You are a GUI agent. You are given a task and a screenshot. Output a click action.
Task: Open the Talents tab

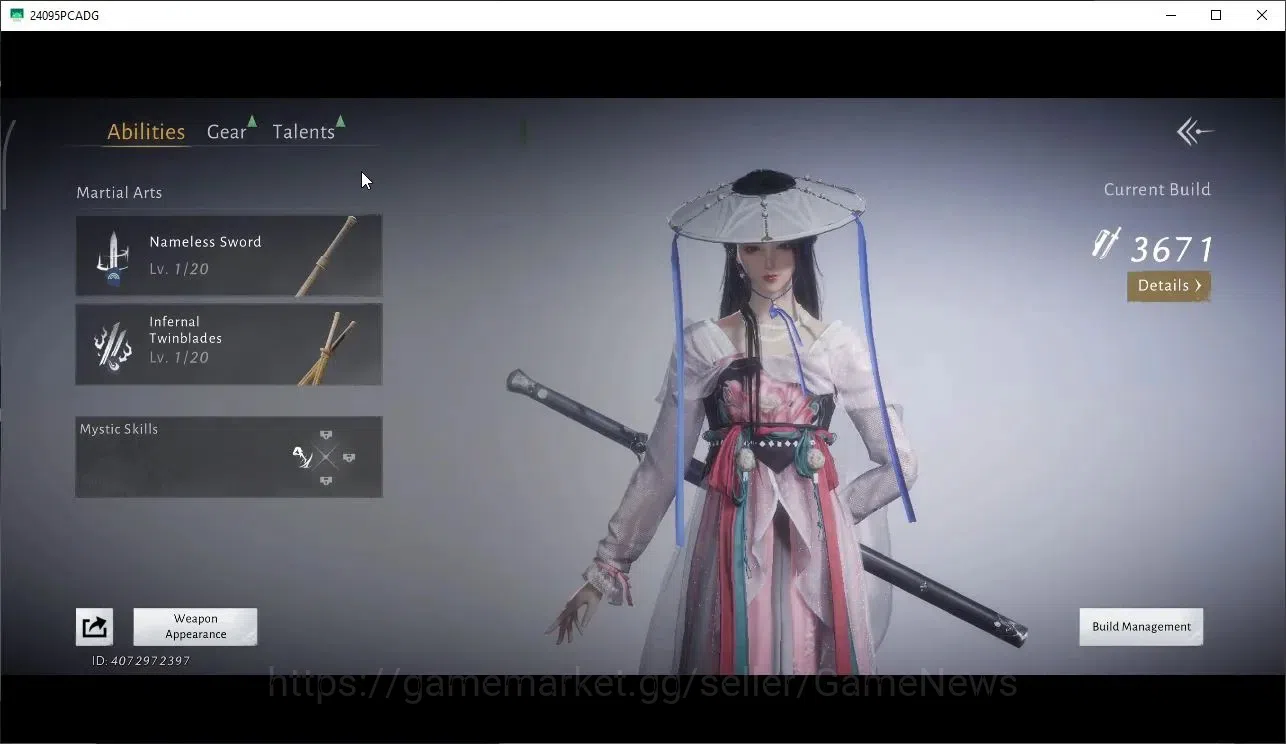[x=303, y=132]
